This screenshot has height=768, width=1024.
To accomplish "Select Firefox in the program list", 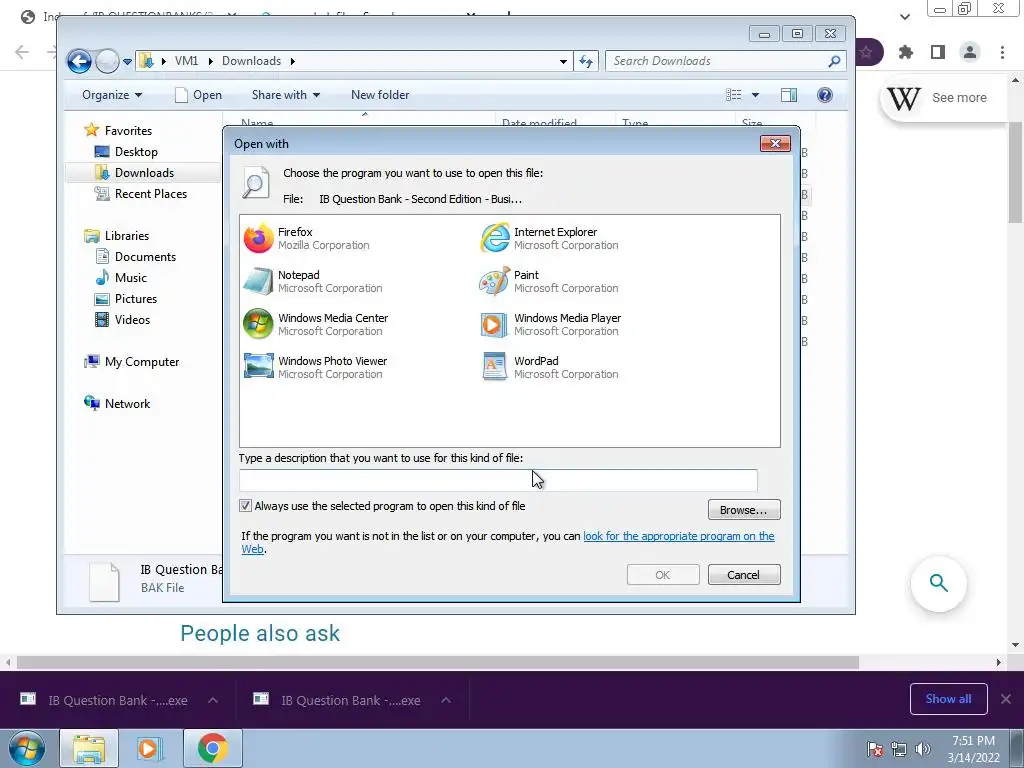I will tap(307, 238).
